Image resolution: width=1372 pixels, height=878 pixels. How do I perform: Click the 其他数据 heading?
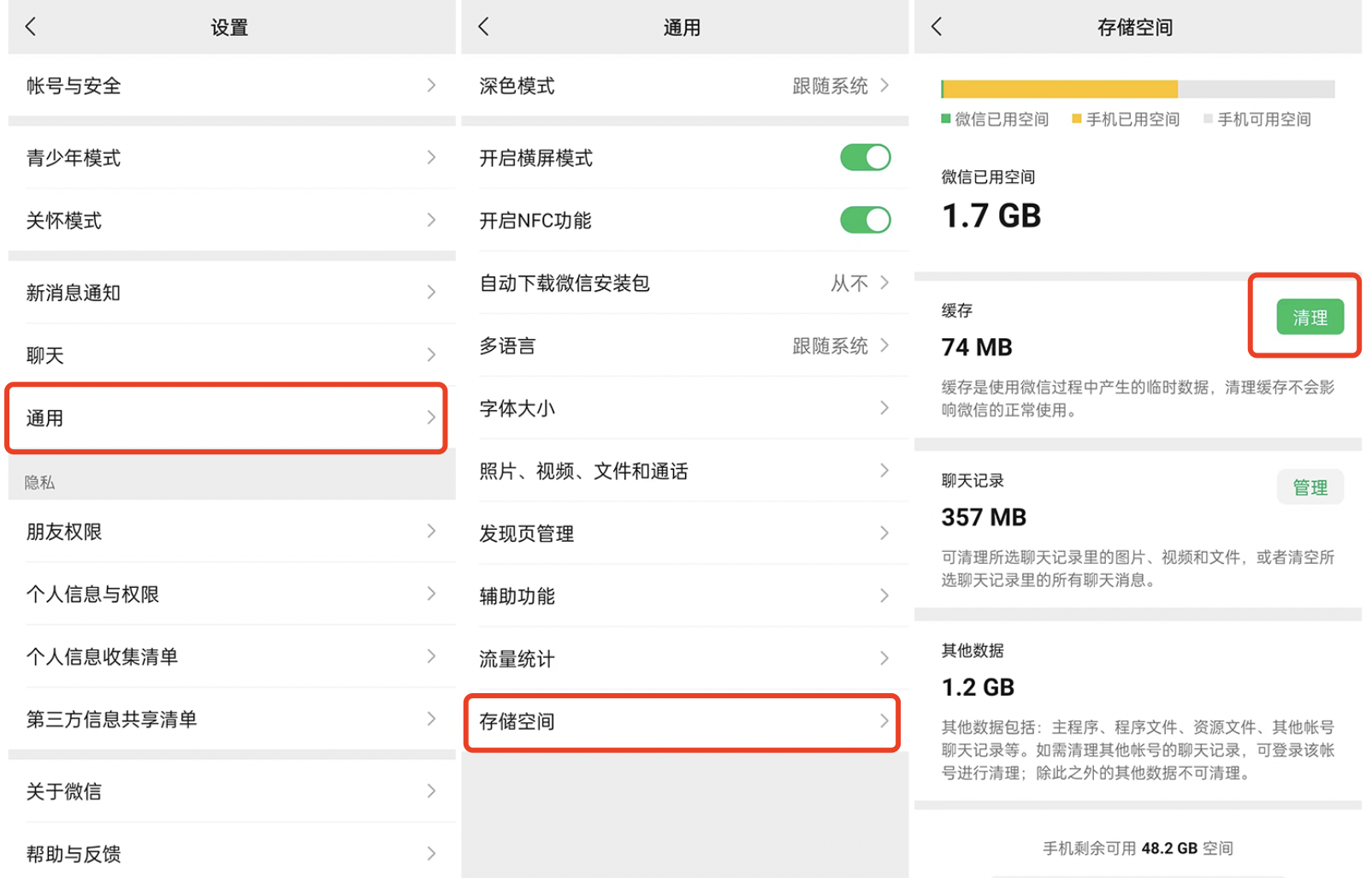(973, 650)
